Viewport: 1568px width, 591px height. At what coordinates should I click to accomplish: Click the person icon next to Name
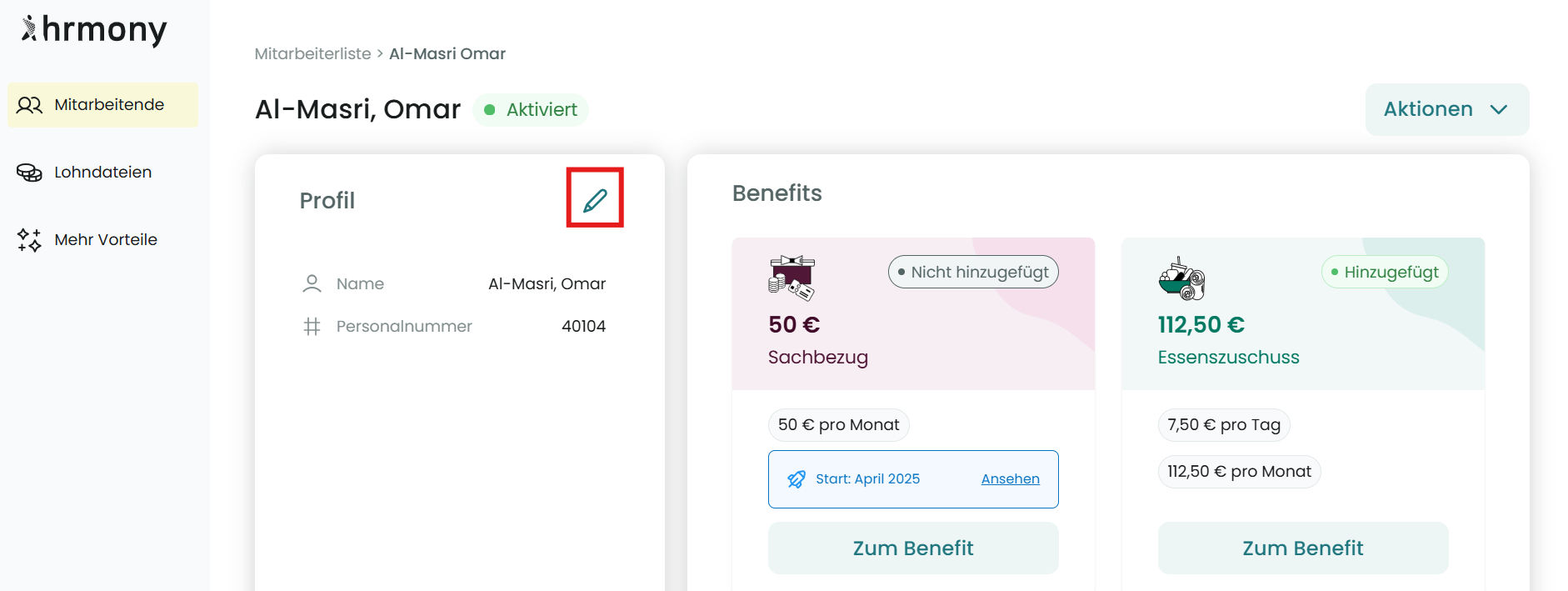pyautogui.click(x=312, y=284)
